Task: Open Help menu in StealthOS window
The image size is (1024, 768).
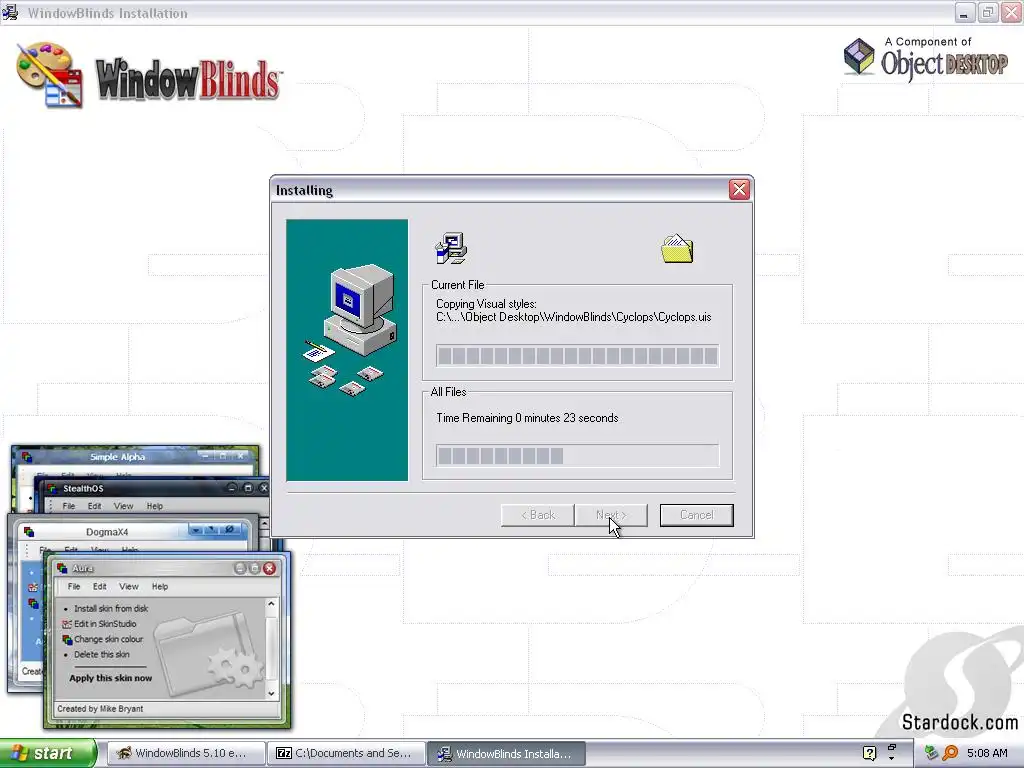Action: (x=155, y=506)
